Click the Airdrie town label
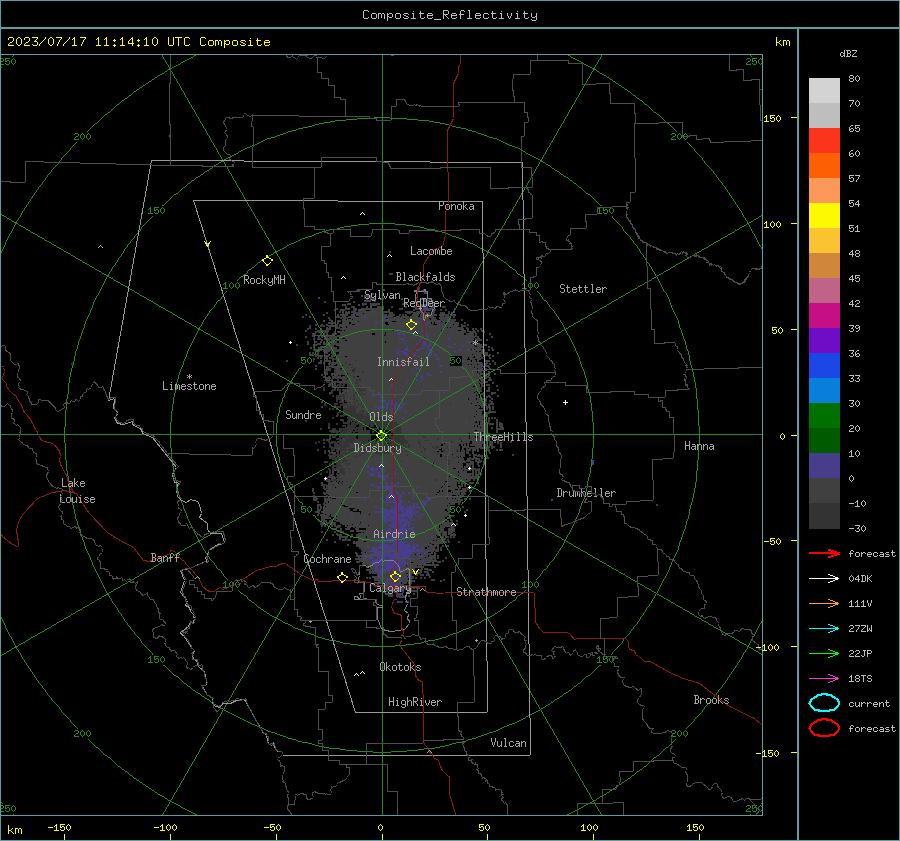 click(394, 534)
